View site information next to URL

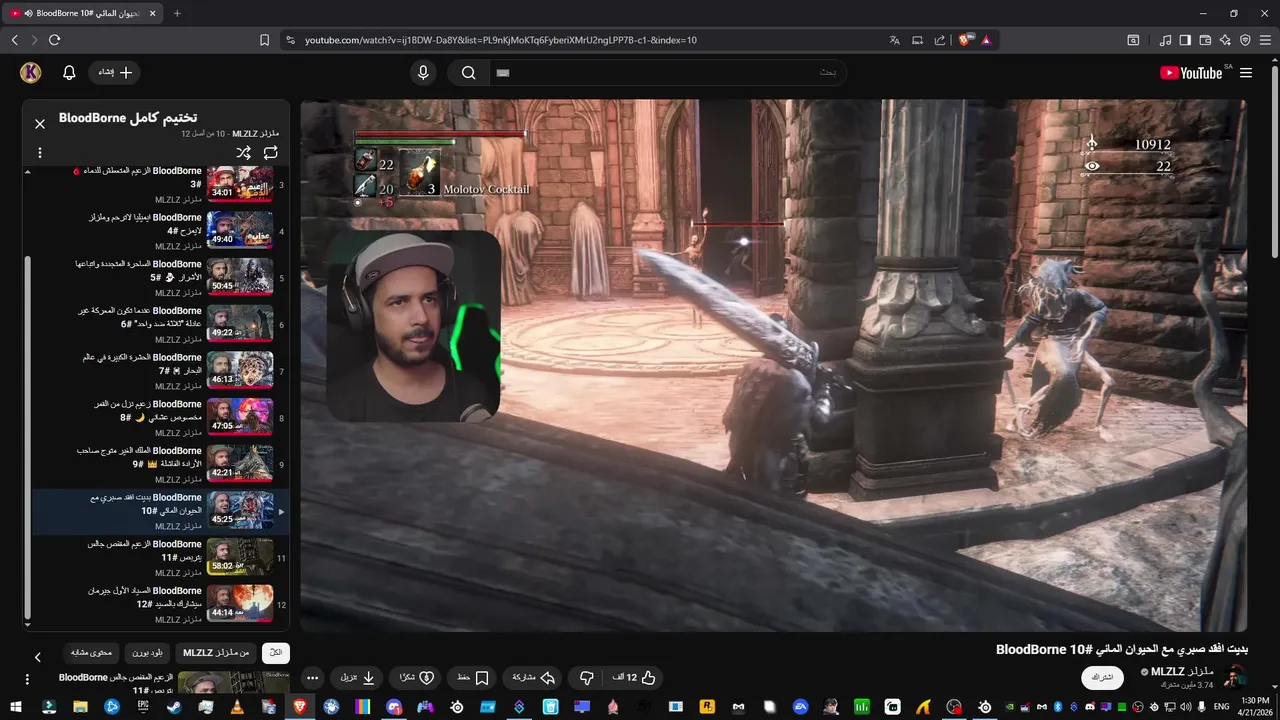click(290, 40)
